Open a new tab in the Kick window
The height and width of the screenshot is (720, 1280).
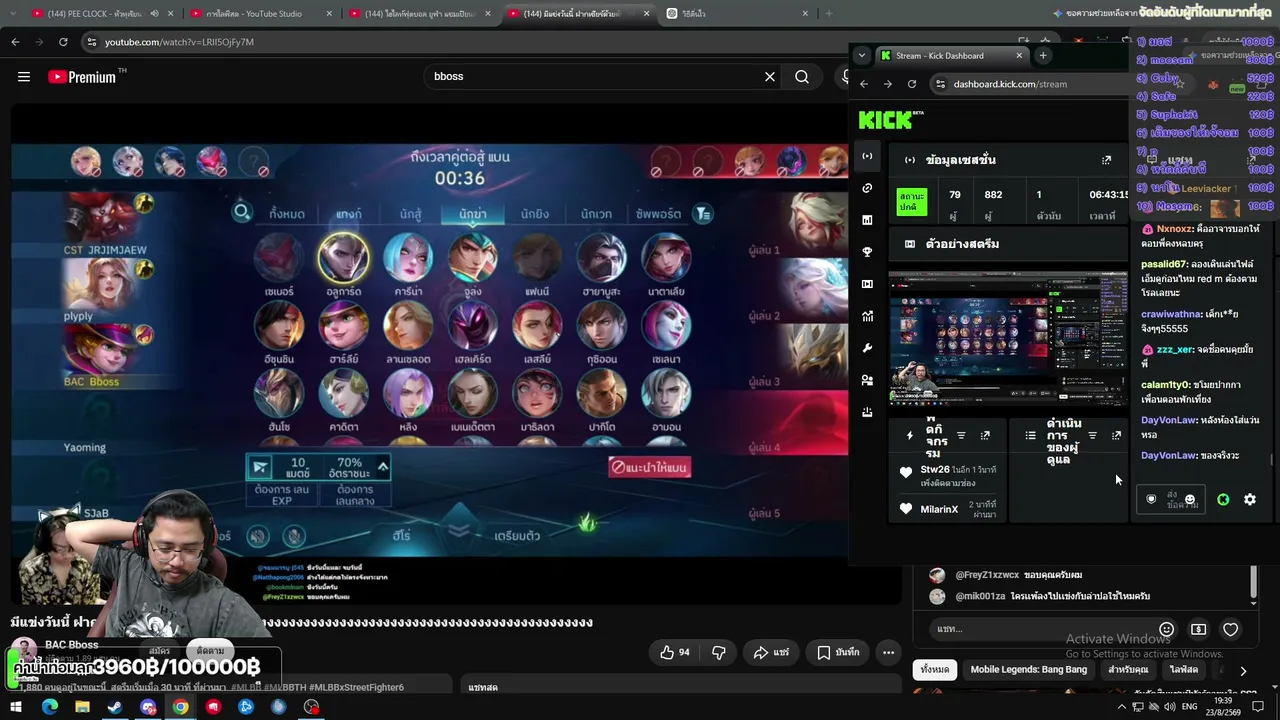[1042, 56]
